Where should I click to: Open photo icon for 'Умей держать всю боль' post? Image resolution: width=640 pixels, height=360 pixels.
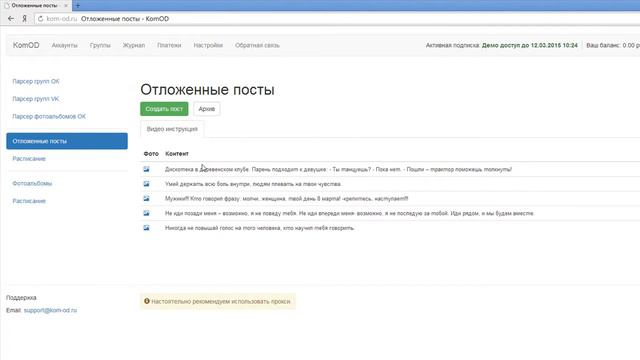[146, 184]
